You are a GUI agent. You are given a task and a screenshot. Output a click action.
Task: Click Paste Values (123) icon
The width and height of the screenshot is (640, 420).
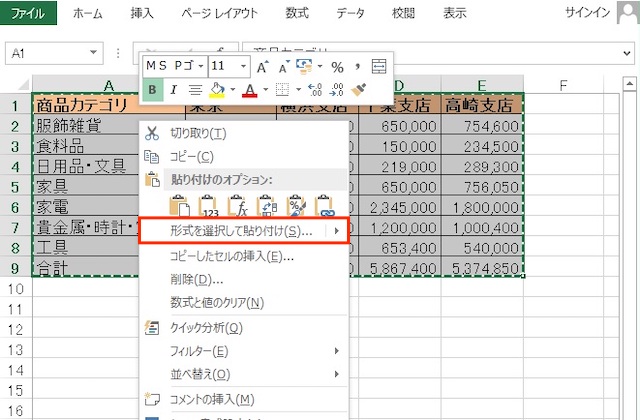point(209,206)
